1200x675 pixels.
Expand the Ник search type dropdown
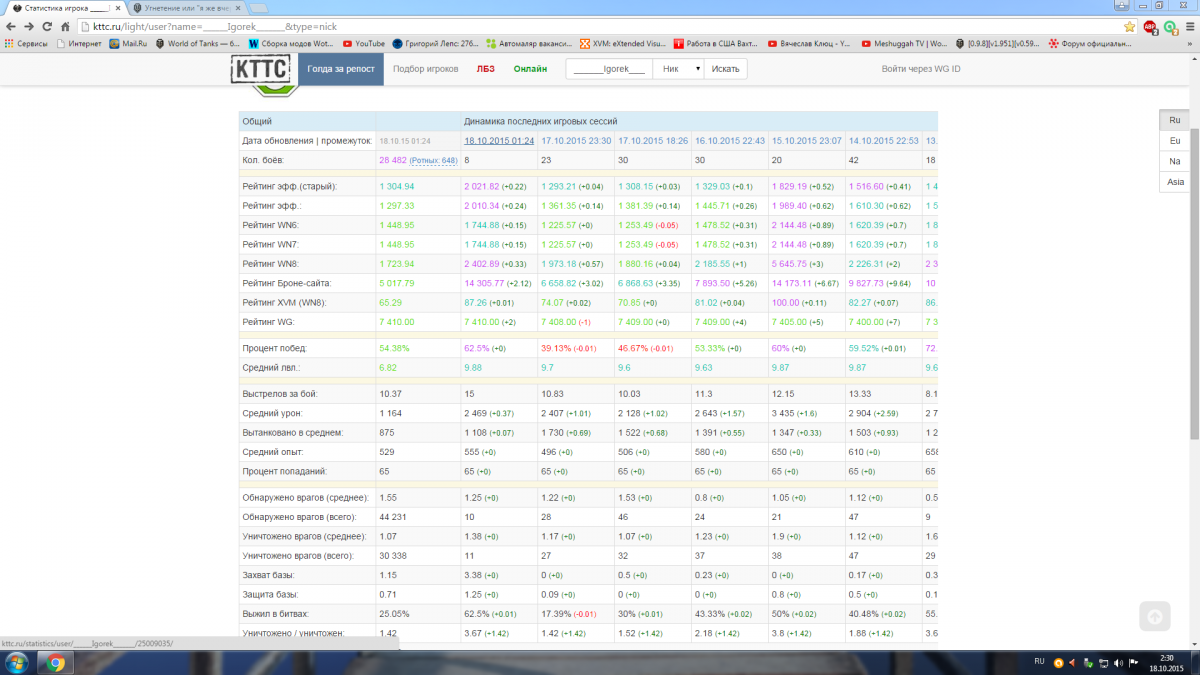(679, 69)
